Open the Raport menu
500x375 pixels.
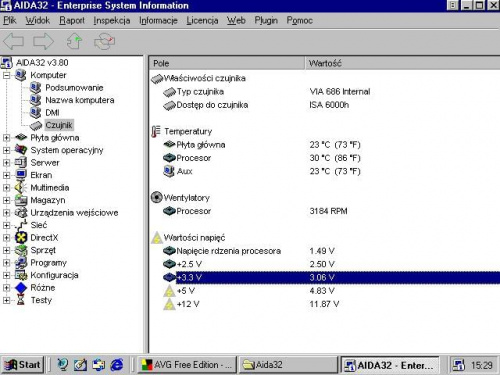pos(72,21)
